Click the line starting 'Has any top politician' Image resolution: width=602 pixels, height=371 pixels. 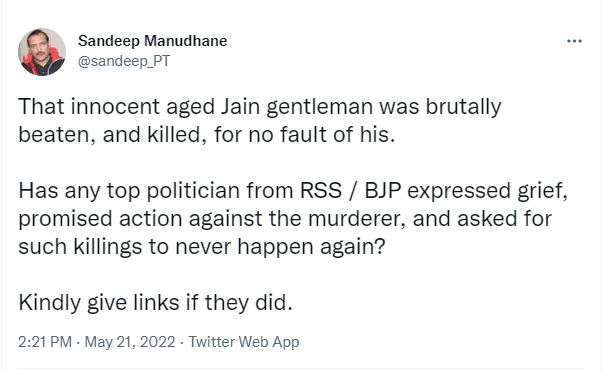pos(293,191)
